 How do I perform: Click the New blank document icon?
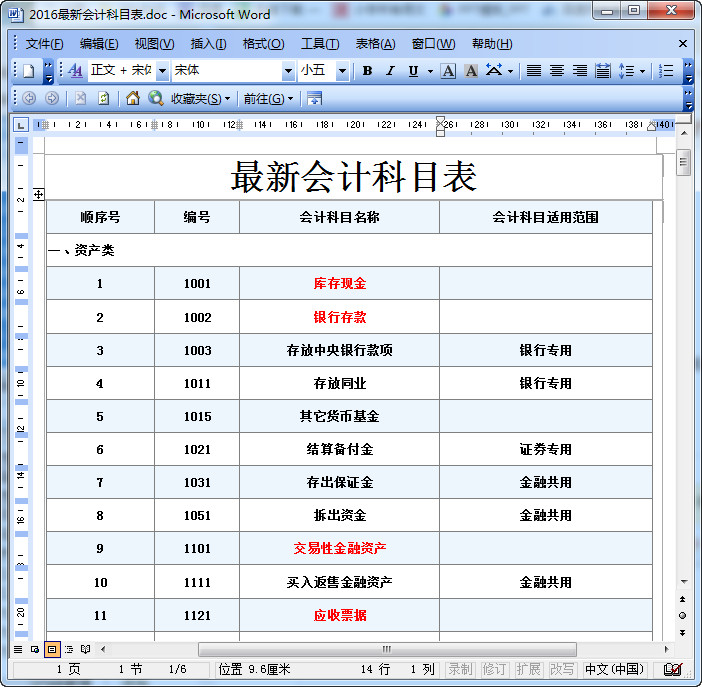coord(29,71)
